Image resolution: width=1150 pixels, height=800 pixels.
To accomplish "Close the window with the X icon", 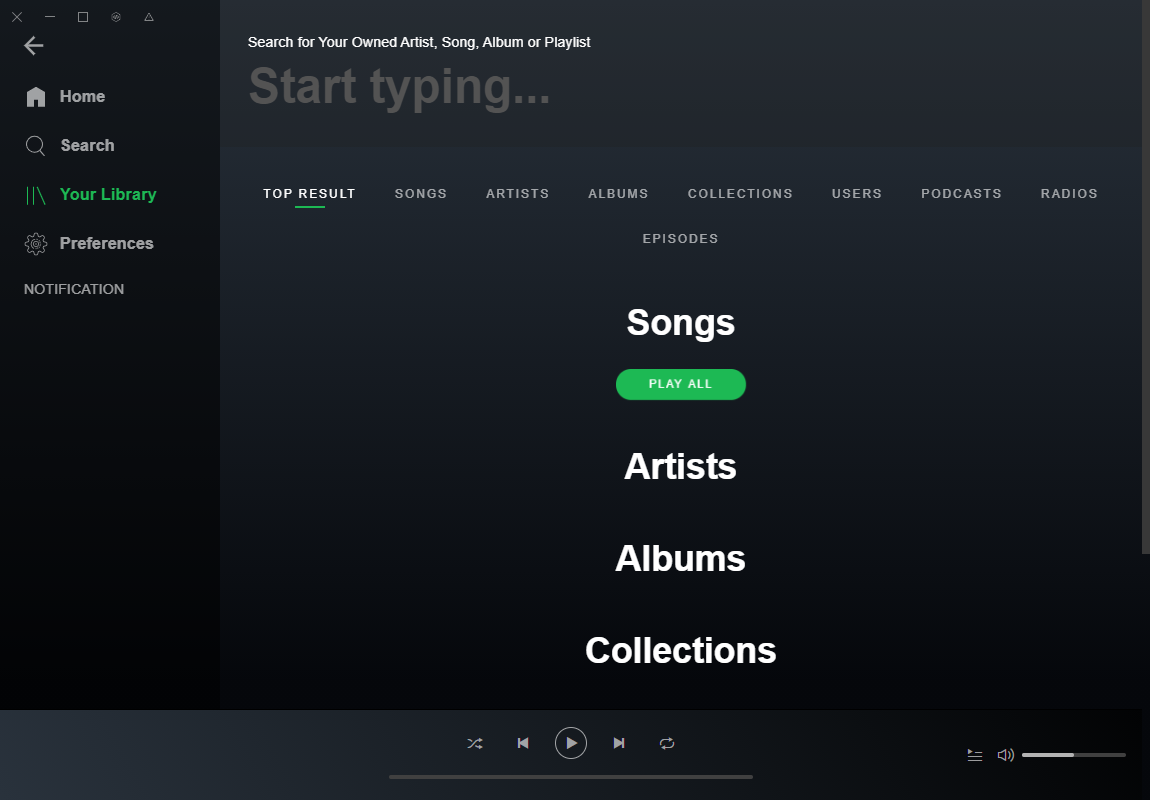I will pos(17,17).
